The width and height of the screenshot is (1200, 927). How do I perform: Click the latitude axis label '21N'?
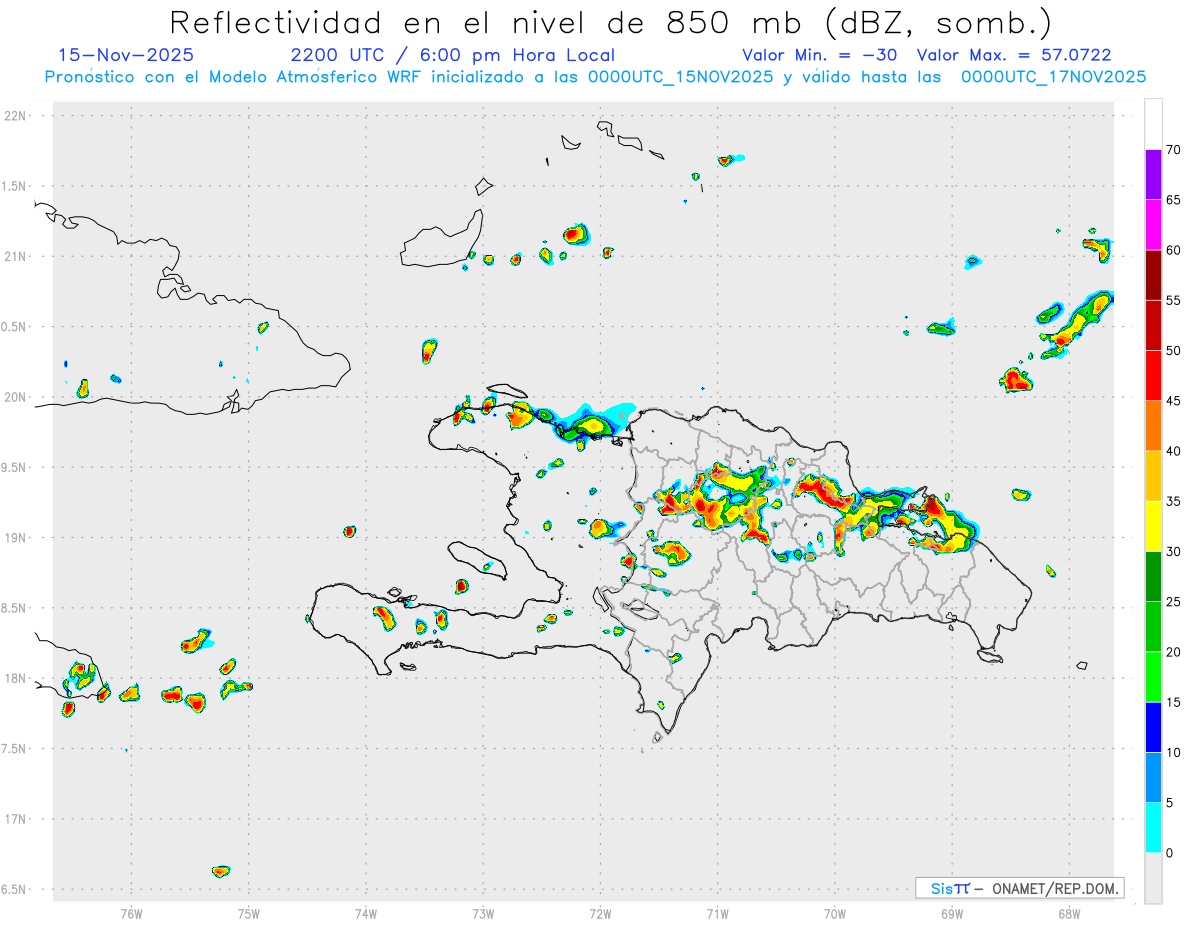17,256
